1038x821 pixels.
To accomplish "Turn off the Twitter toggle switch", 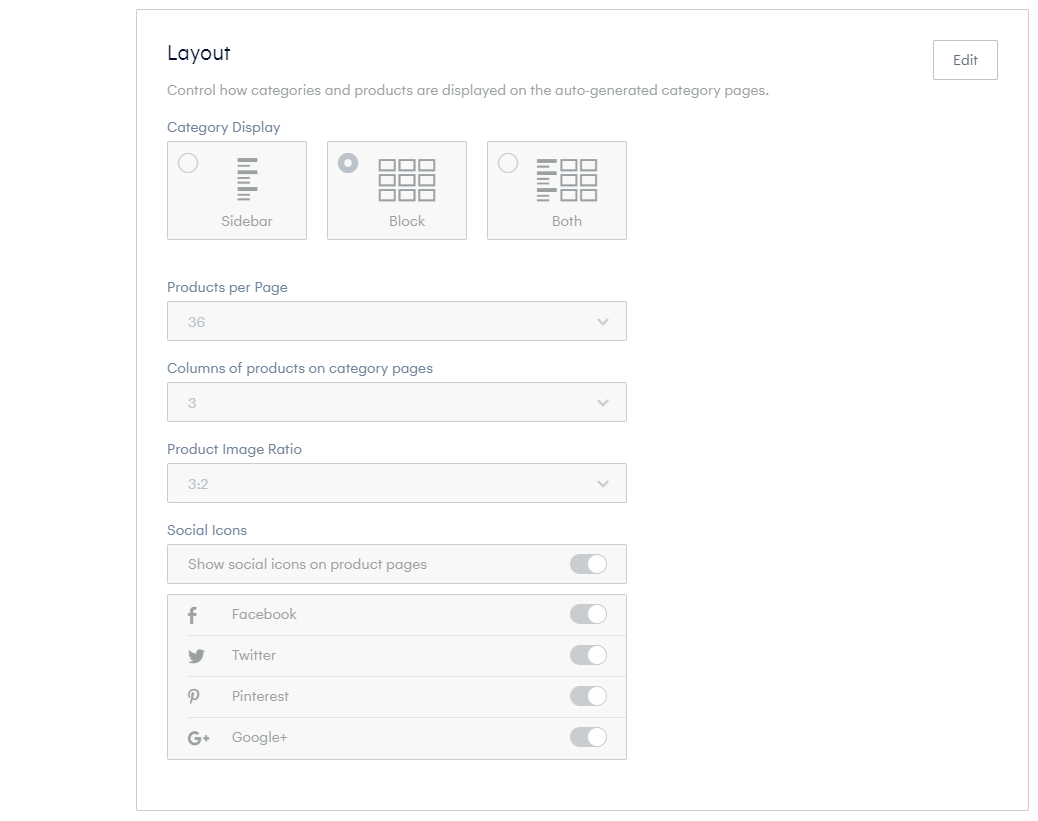I will point(588,655).
